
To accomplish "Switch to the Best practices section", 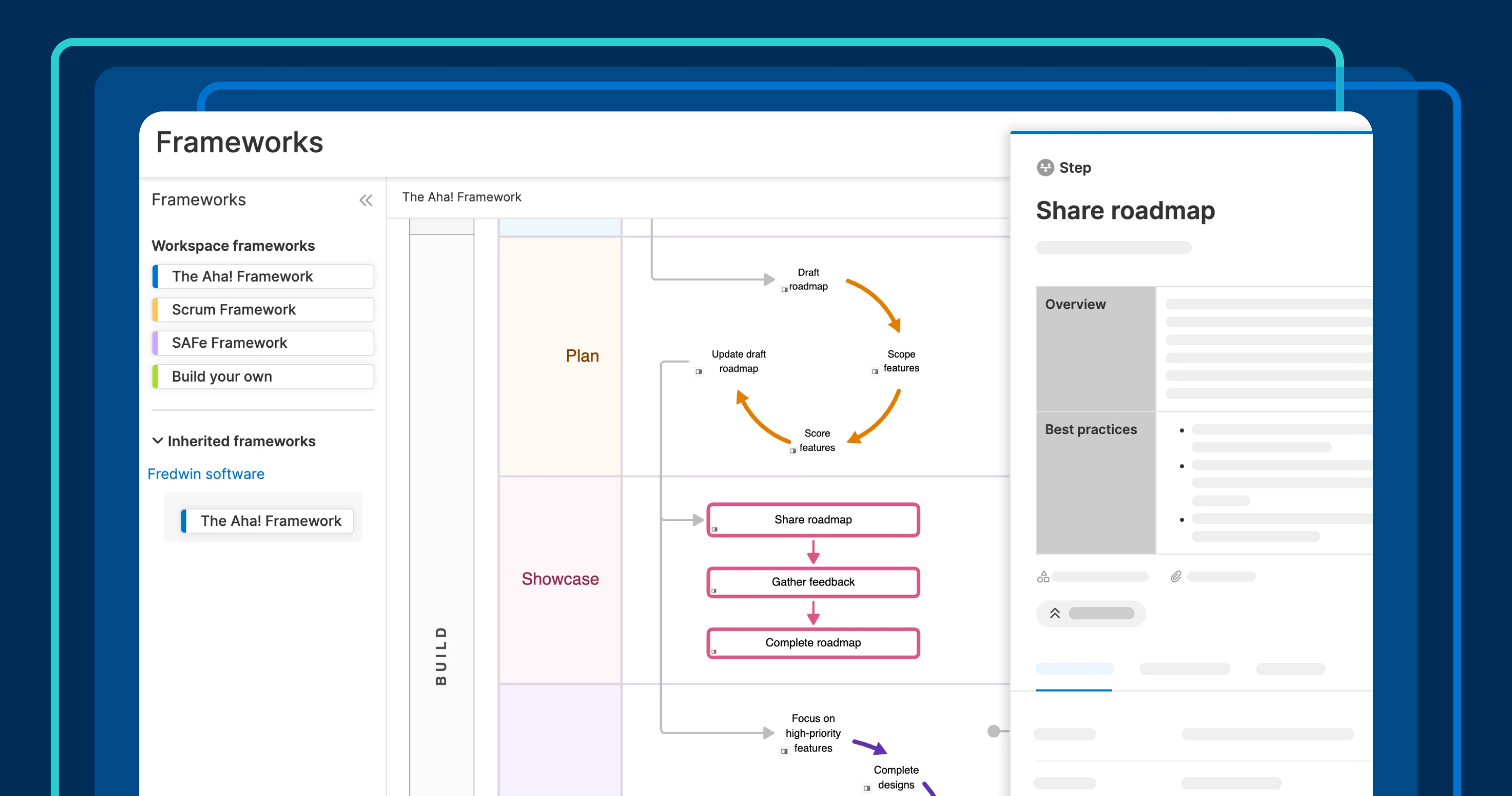I will (1091, 429).
